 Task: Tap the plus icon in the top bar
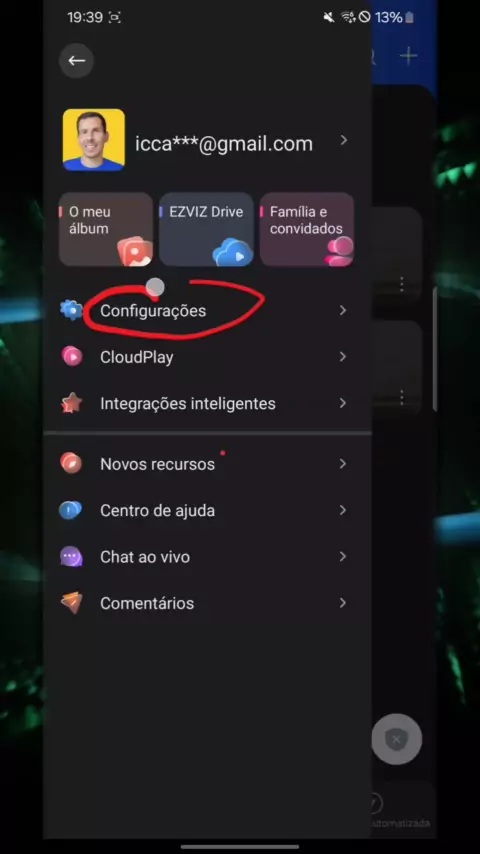408,56
